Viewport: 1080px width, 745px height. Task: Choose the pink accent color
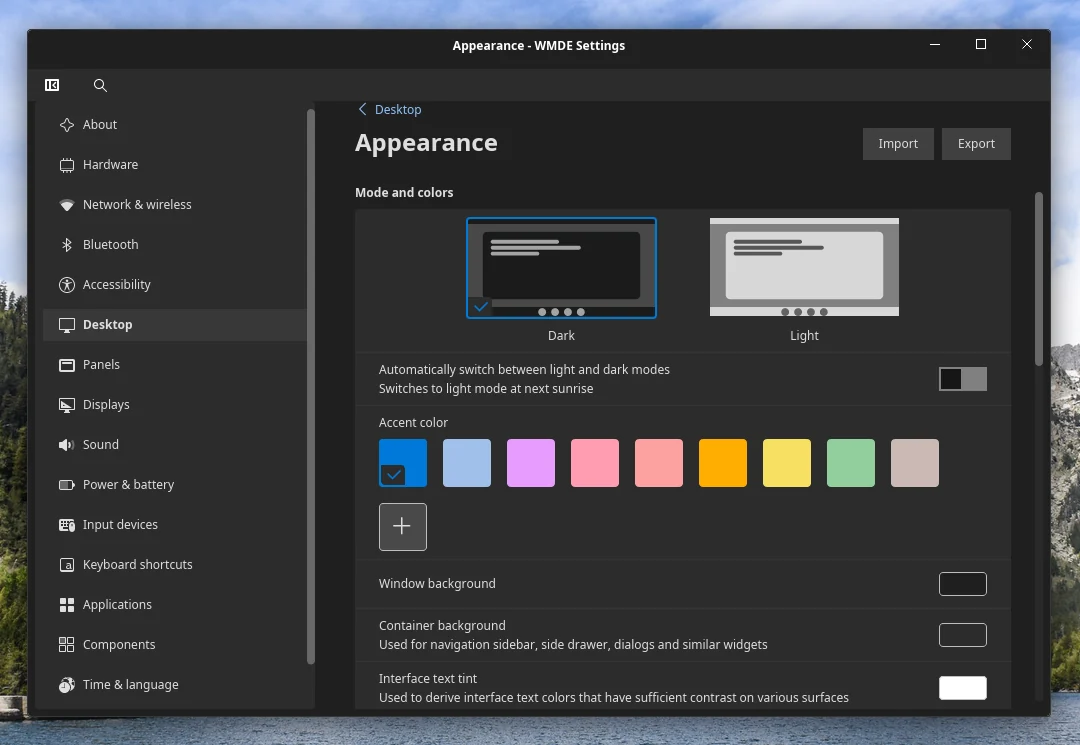(x=595, y=463)
